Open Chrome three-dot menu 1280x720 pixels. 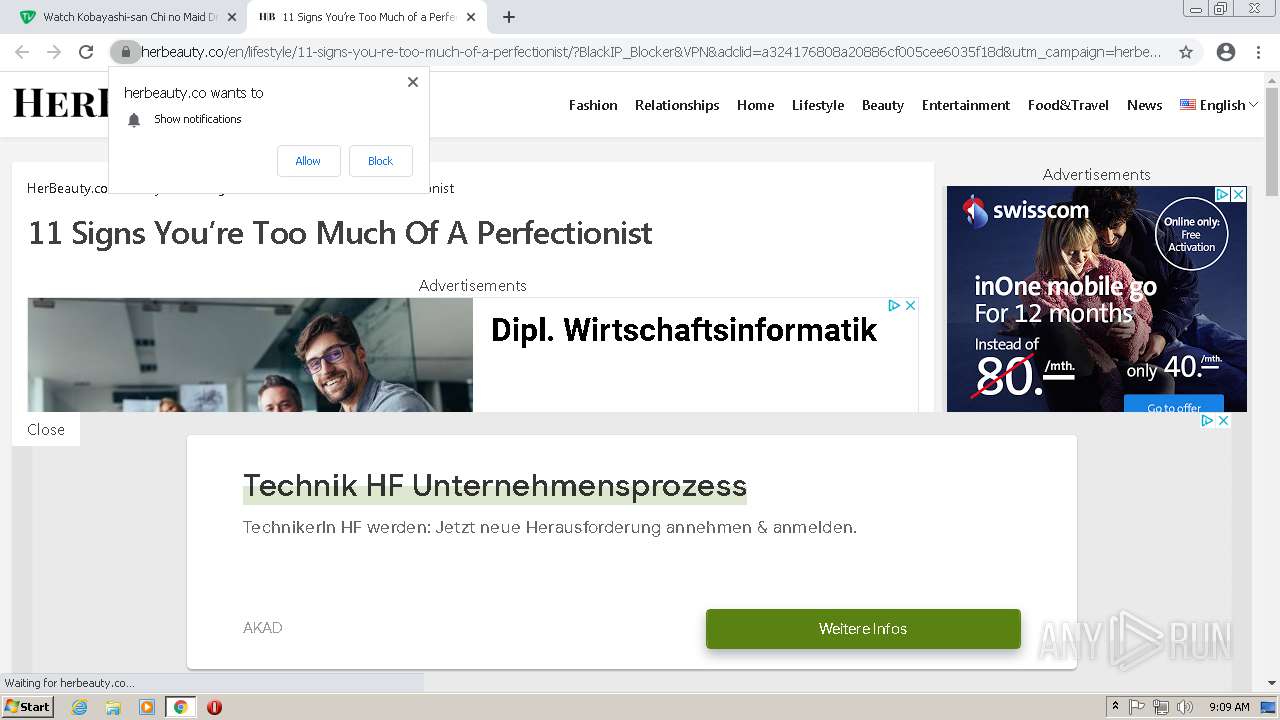[1258, 52]
